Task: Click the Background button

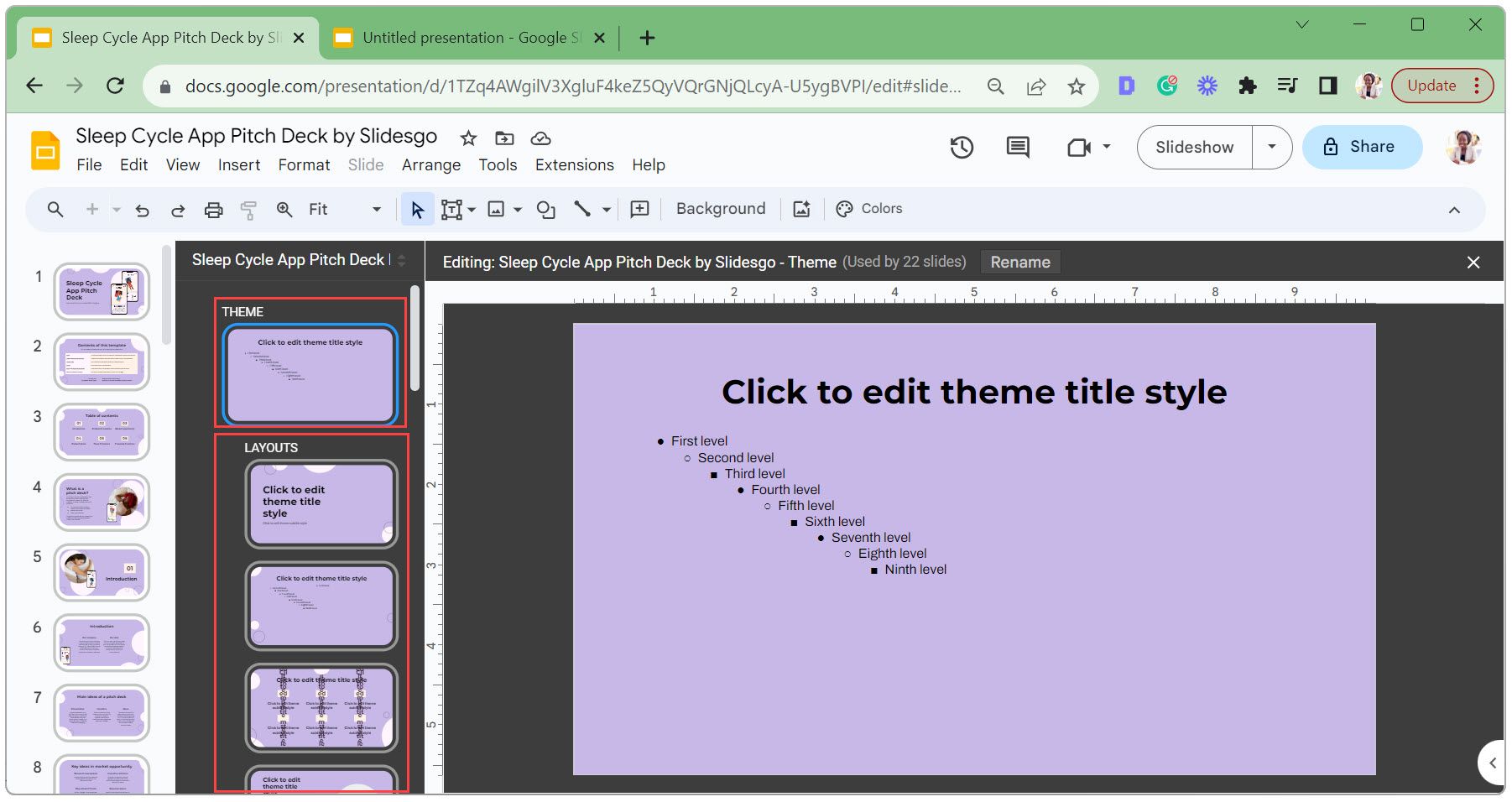Action: pos(720,209)
